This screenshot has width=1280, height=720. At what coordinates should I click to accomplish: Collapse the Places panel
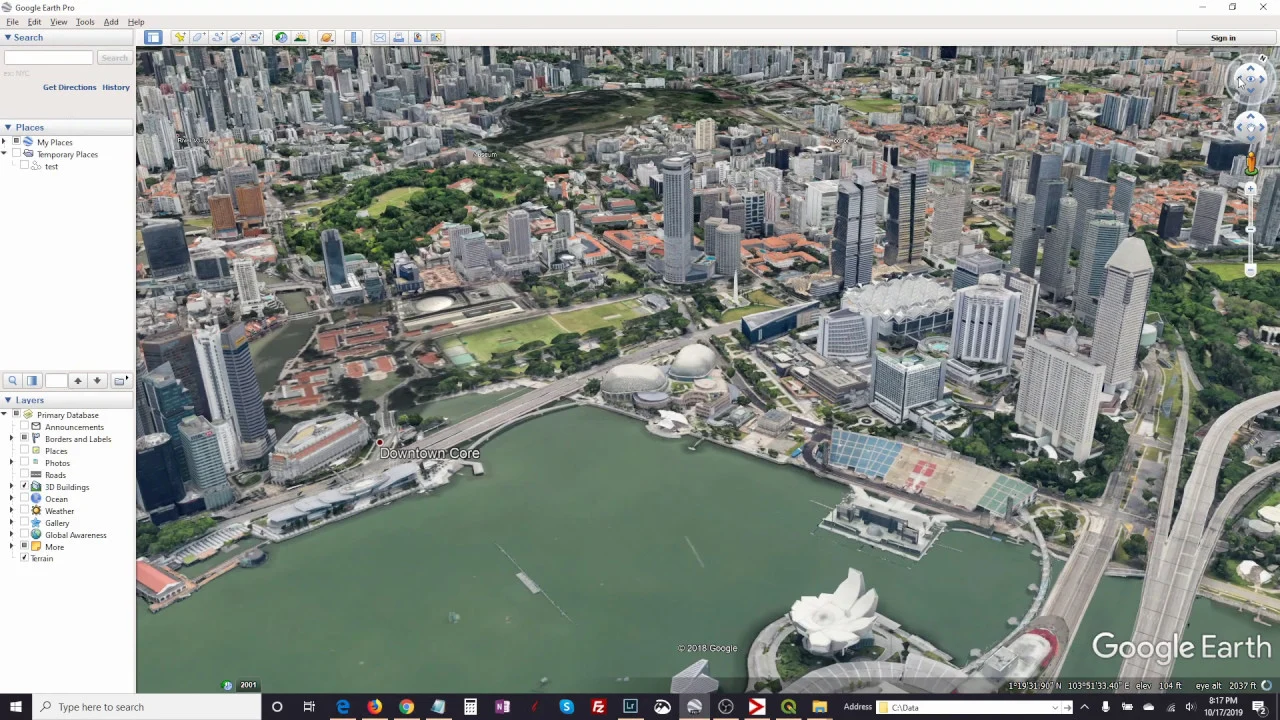coord(7,128)
